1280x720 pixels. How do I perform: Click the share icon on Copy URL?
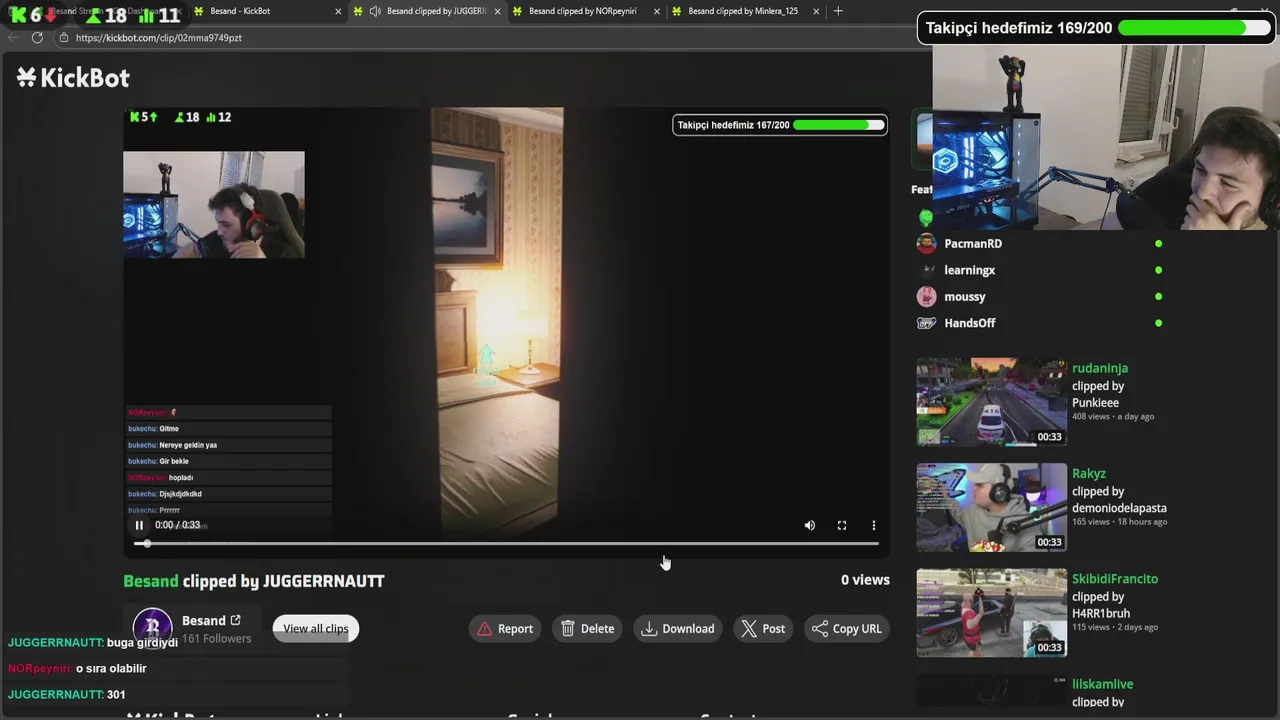click(x=820, y=628)
